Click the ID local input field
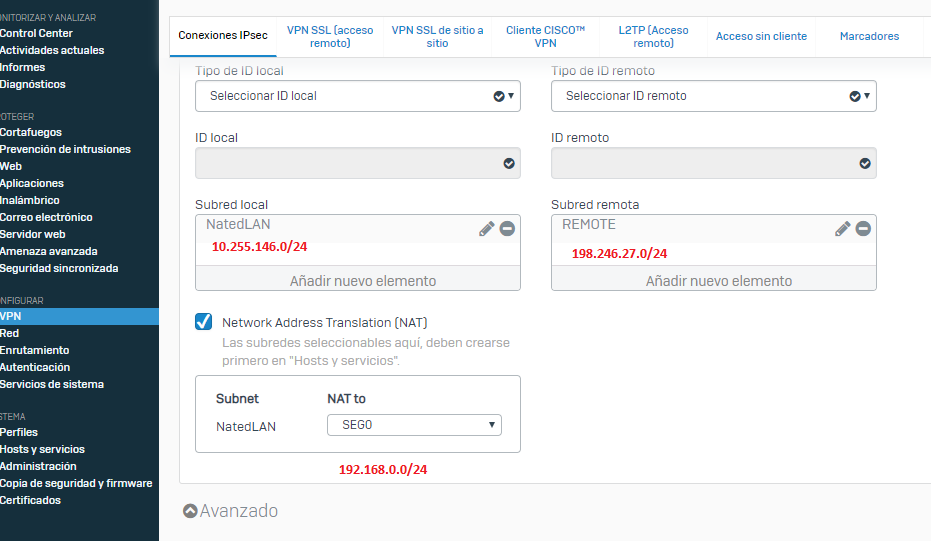Image resolution: width=931 pixels, height=541 pixels. pos(345,163)
